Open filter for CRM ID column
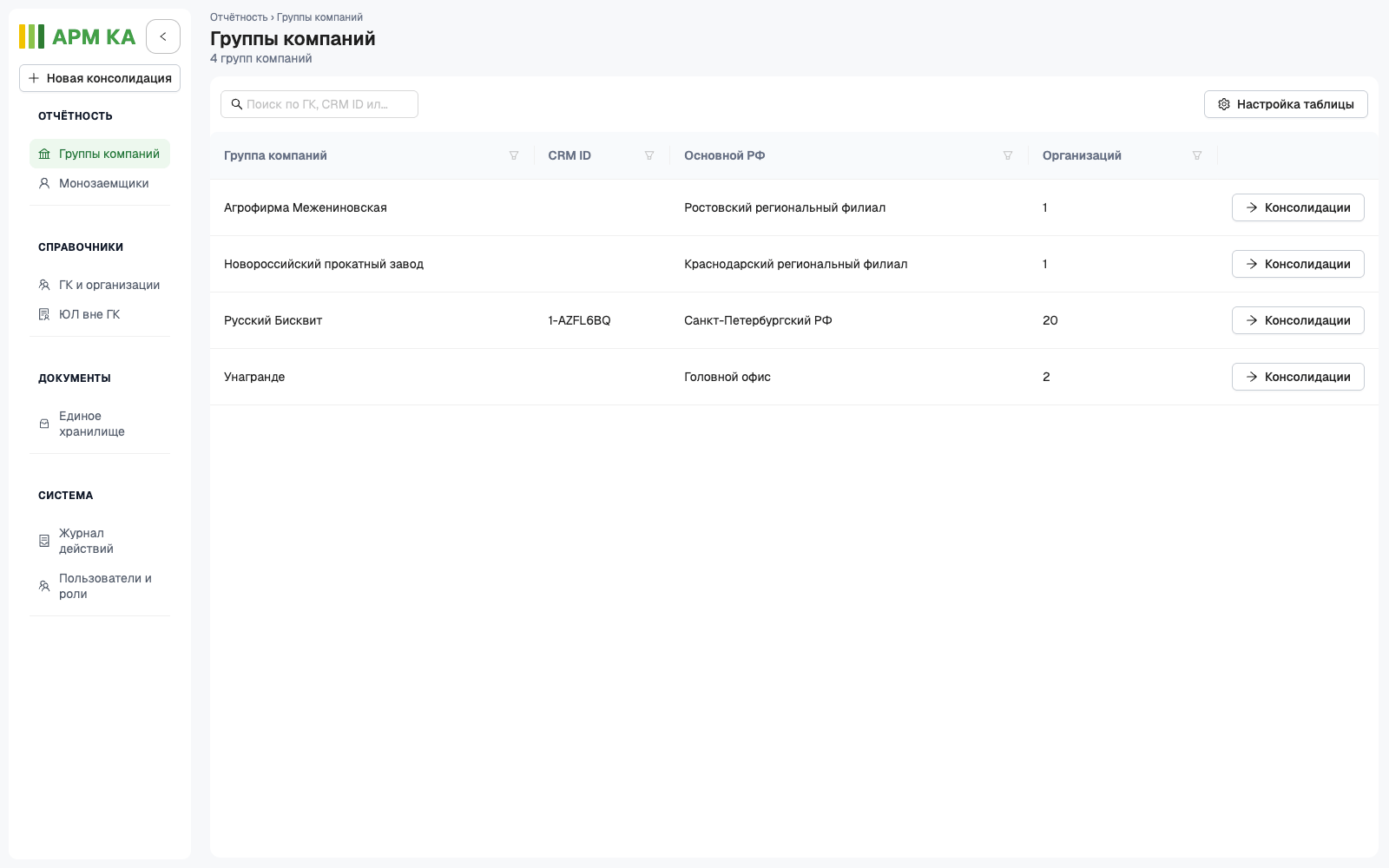 (649, 155)
